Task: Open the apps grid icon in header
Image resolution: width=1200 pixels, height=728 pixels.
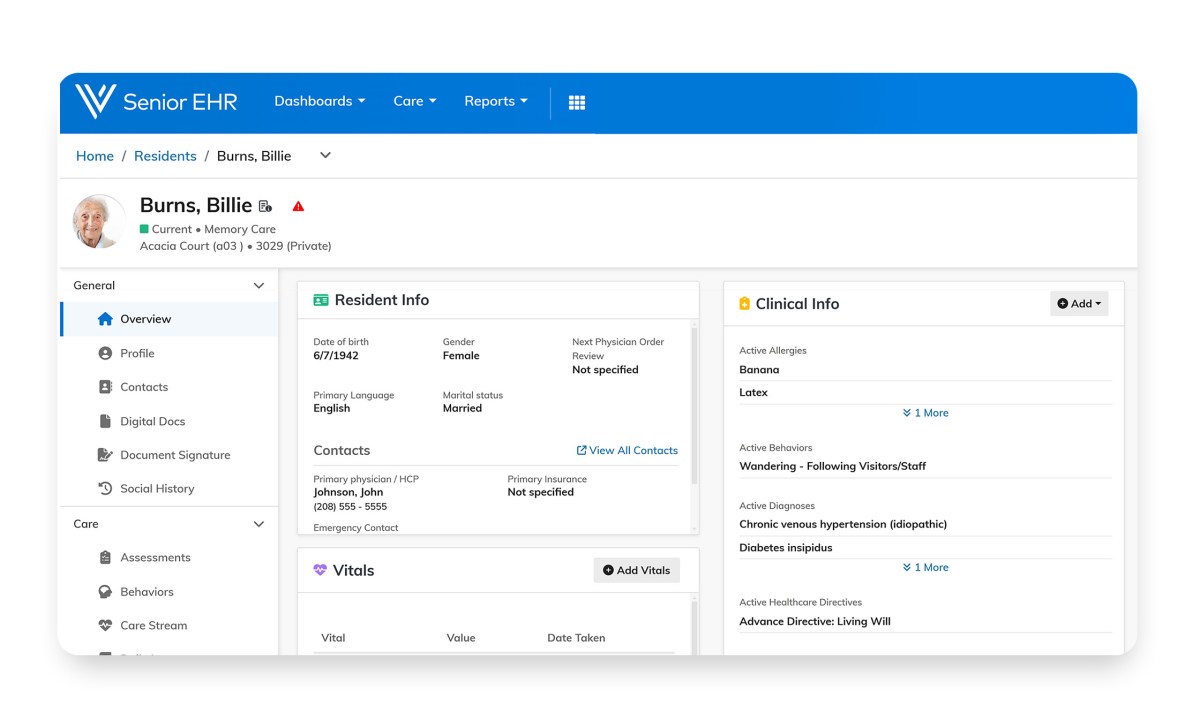Action: point(577,102)
